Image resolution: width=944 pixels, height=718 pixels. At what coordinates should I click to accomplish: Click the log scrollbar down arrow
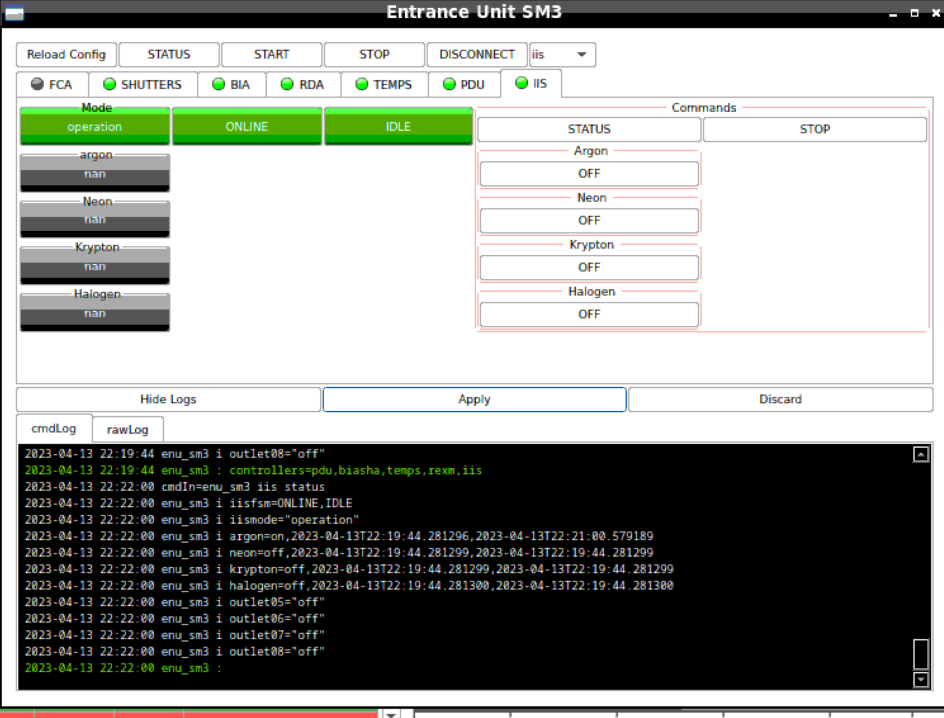coord(921,680)
